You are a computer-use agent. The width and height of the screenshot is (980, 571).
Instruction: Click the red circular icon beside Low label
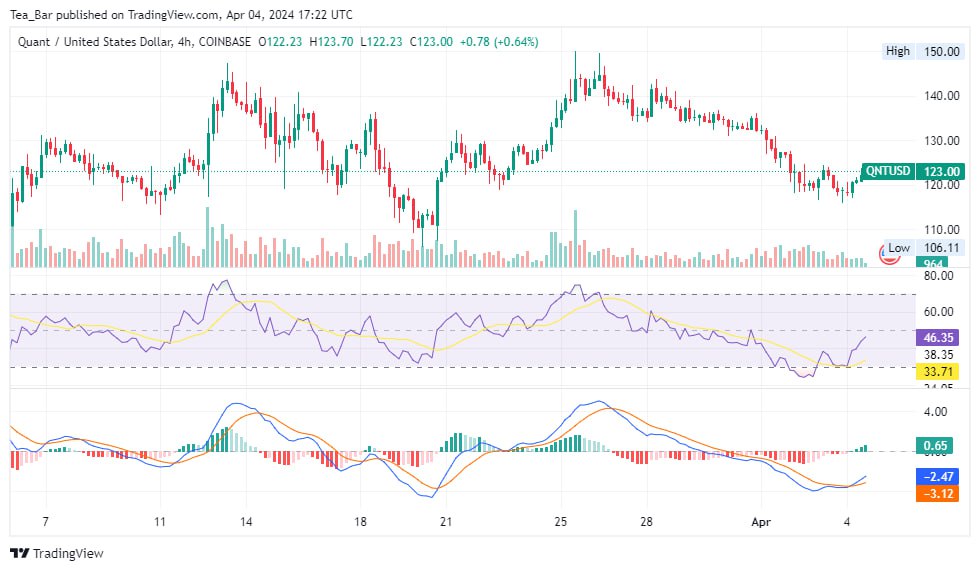[x=888, y=256]
